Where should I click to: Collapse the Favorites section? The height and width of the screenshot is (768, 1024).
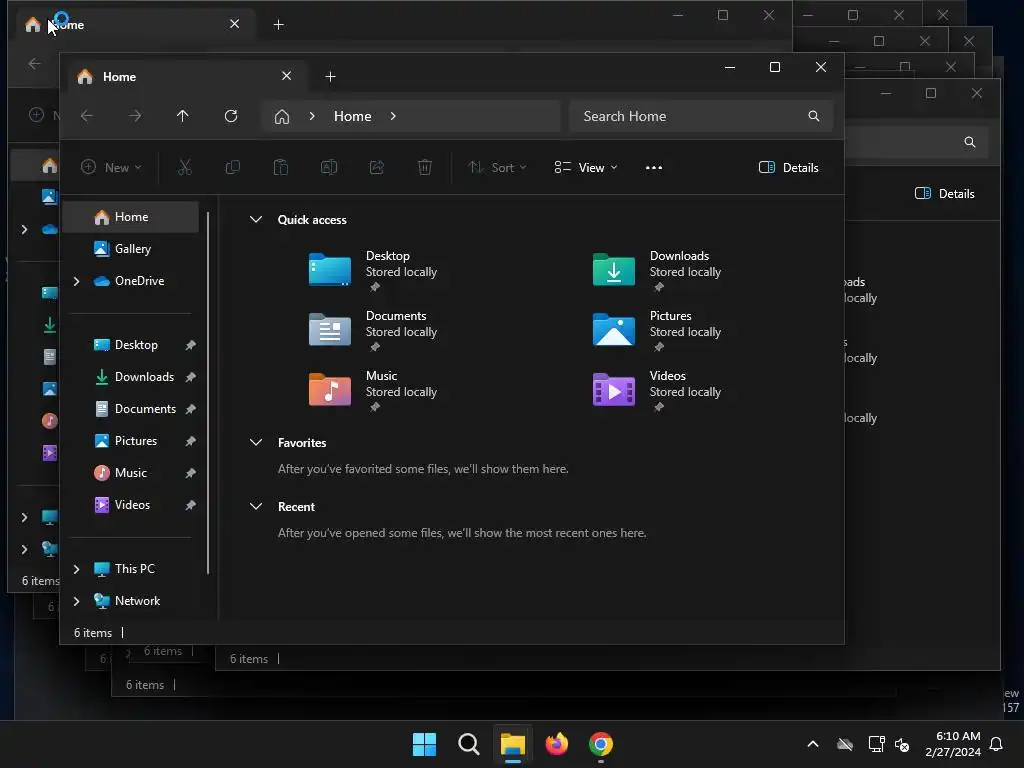pyautogui.click(x=256, y=443)
